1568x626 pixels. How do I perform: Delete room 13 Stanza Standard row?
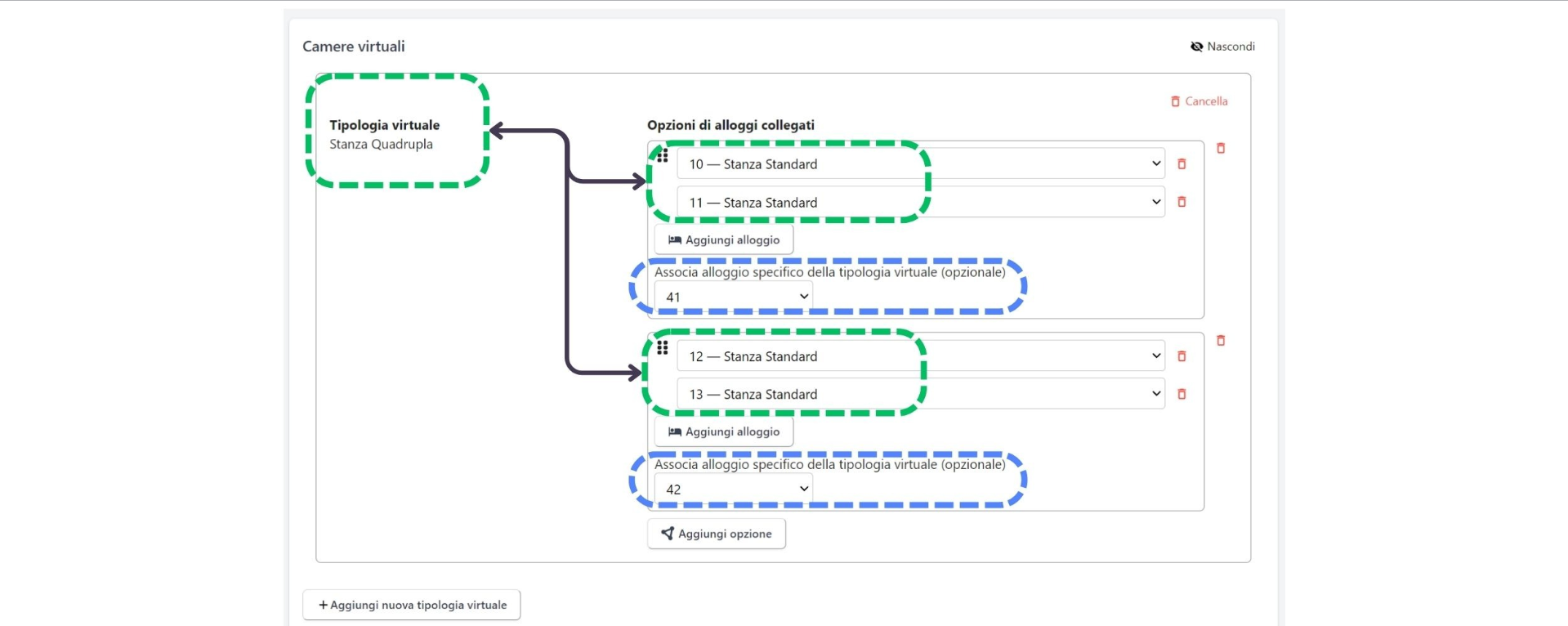pos(1181,394)
